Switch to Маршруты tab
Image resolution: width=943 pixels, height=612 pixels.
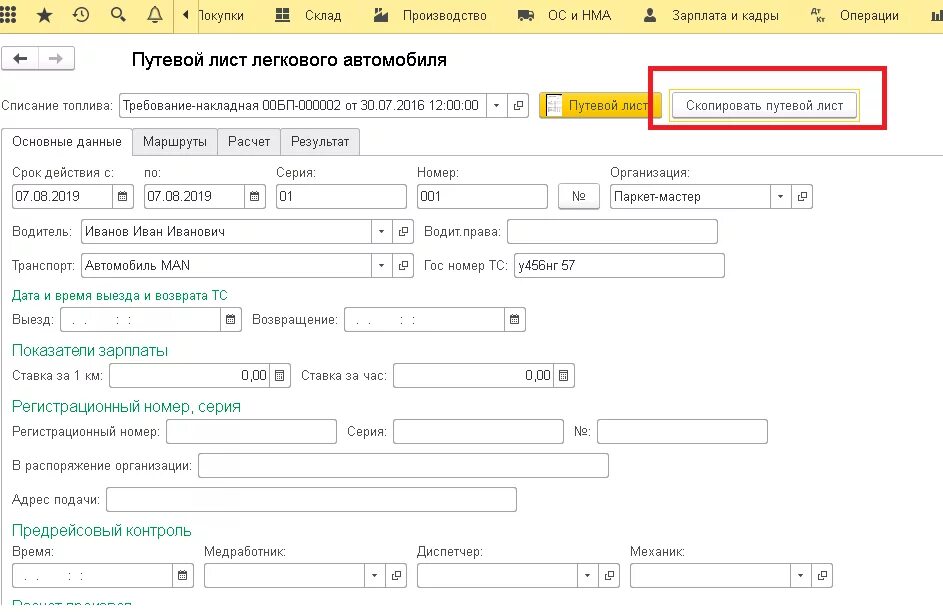175,142
